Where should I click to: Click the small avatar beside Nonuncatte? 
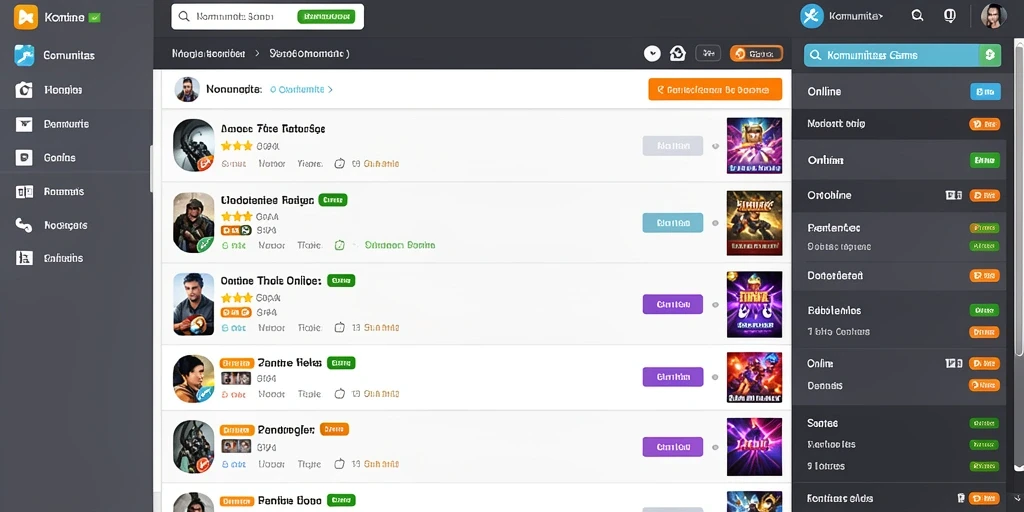click(187, 89)
